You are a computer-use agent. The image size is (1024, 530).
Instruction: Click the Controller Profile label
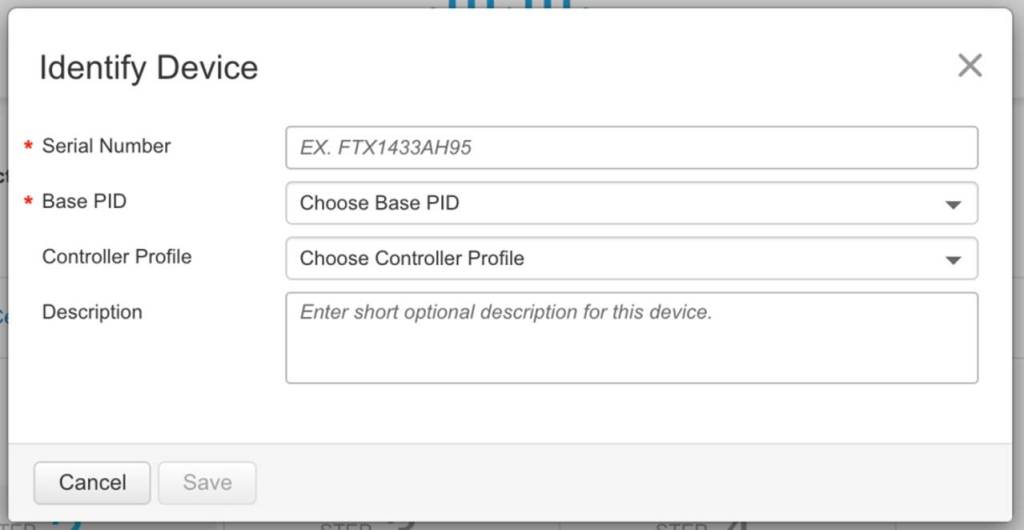[x=116, y=256]
